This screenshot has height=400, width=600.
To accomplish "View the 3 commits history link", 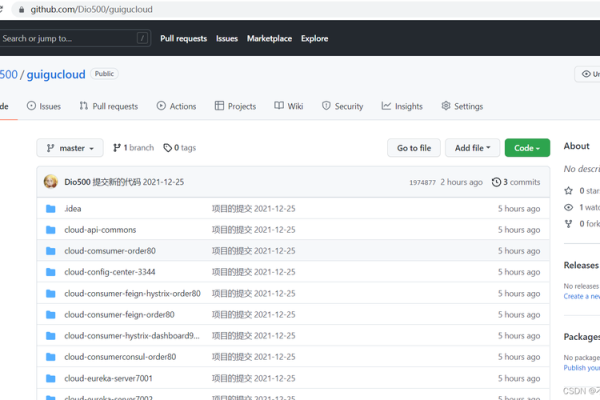I will [516, 182].
